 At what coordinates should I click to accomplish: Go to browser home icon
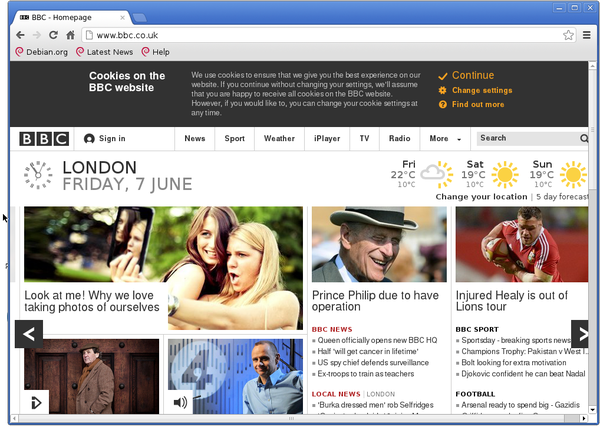[70, 35]
